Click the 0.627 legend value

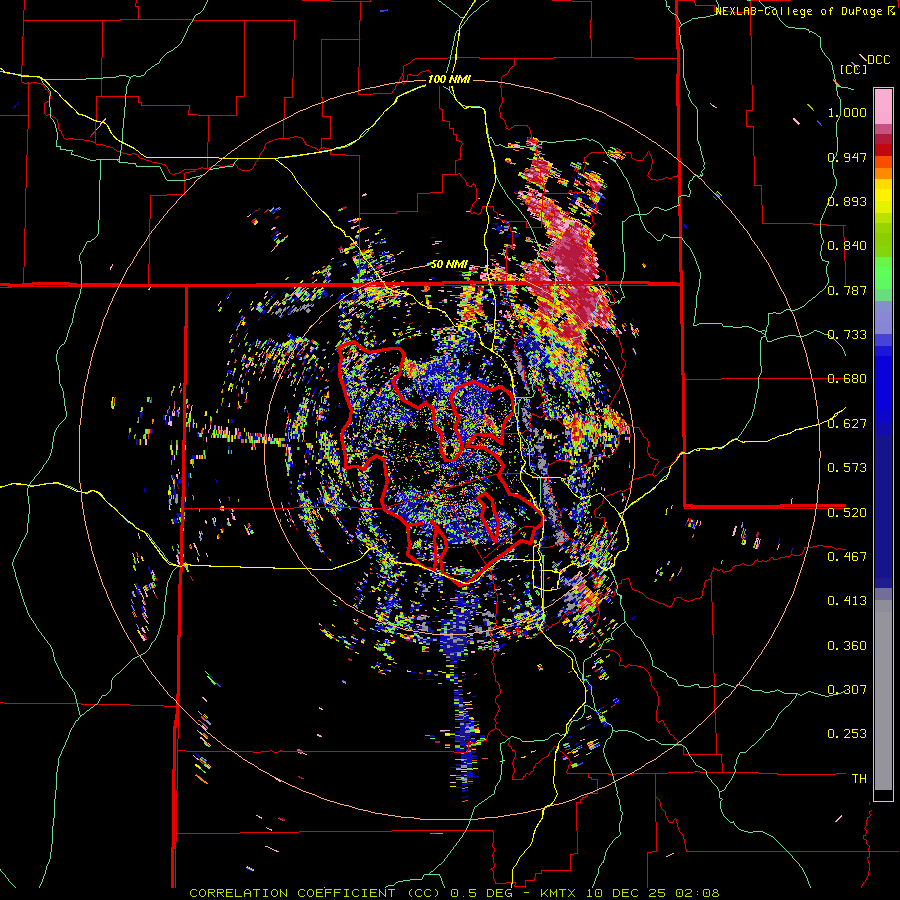(x=847, y=424)
